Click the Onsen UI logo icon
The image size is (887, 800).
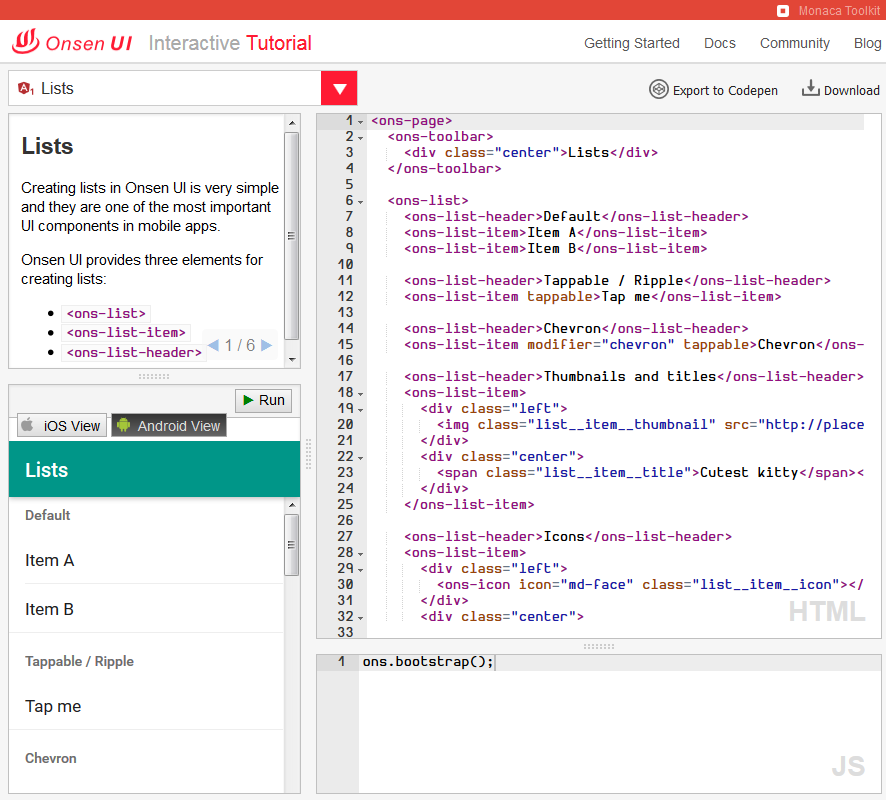coord(26,42)
